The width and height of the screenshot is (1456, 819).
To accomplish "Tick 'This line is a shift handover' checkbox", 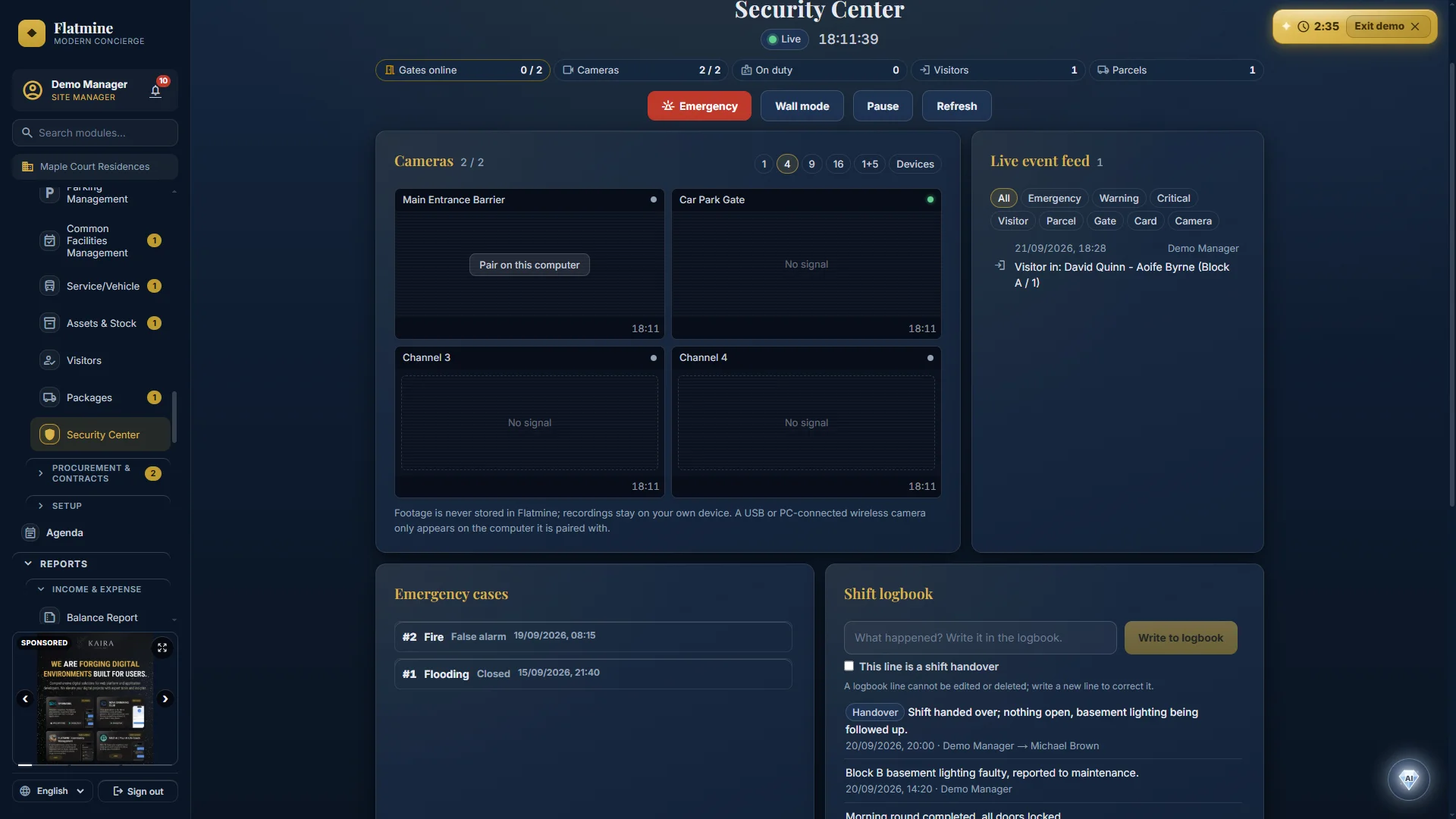I will 849,666.
